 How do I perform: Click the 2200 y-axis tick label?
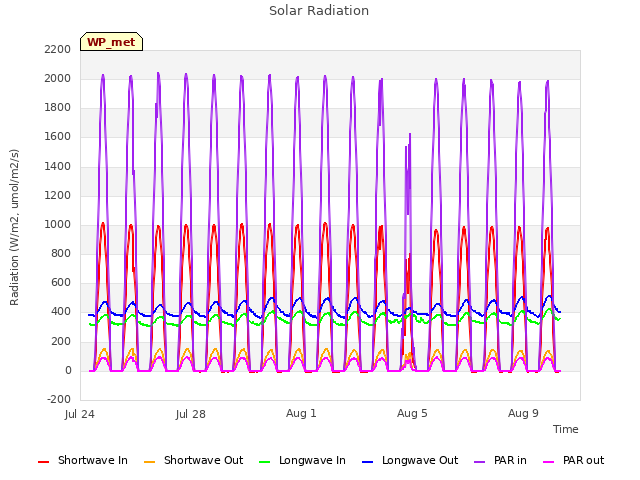tap(58, 49)
